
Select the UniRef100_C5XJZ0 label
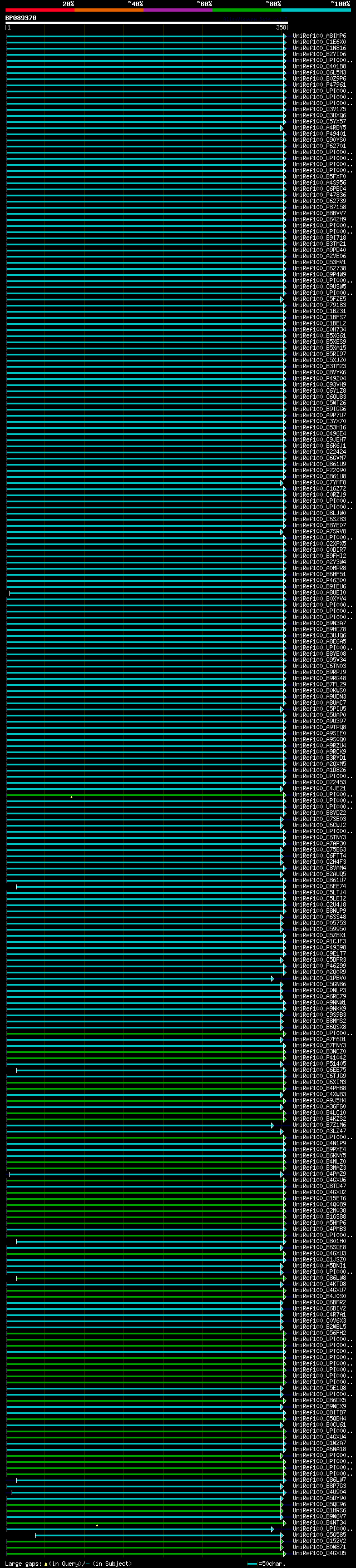click(x=319, y=360)
